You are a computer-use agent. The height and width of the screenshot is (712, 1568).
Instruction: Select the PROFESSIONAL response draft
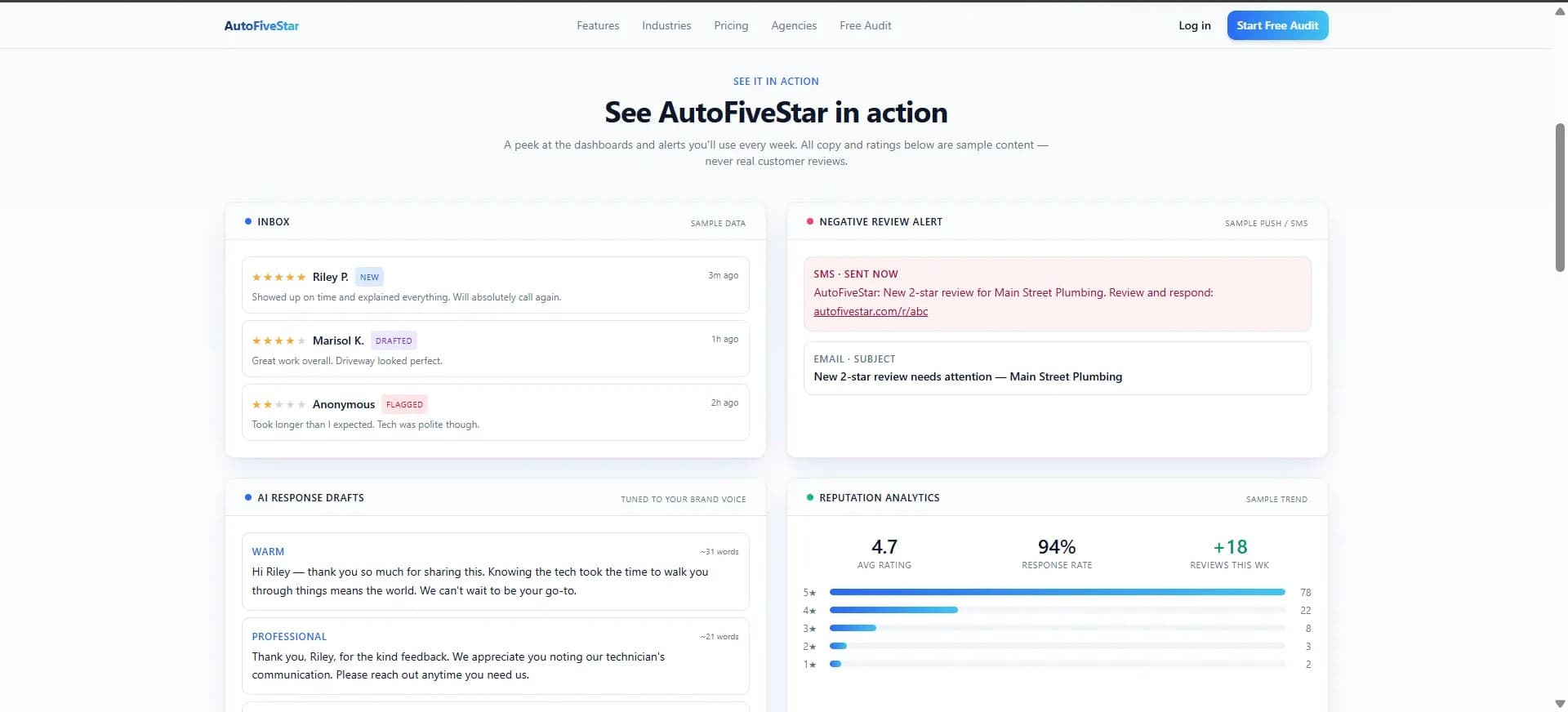(496, 656)
